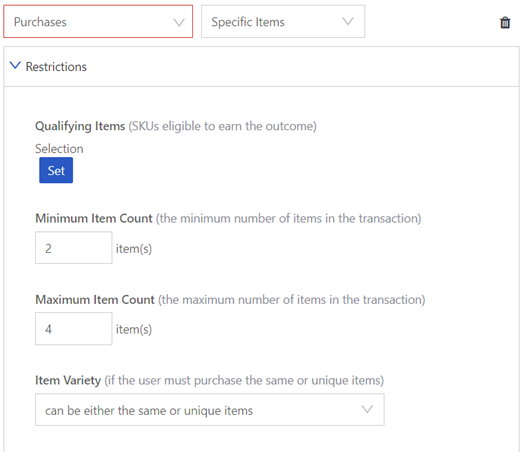Click the Minimum Item Count label

94,218
